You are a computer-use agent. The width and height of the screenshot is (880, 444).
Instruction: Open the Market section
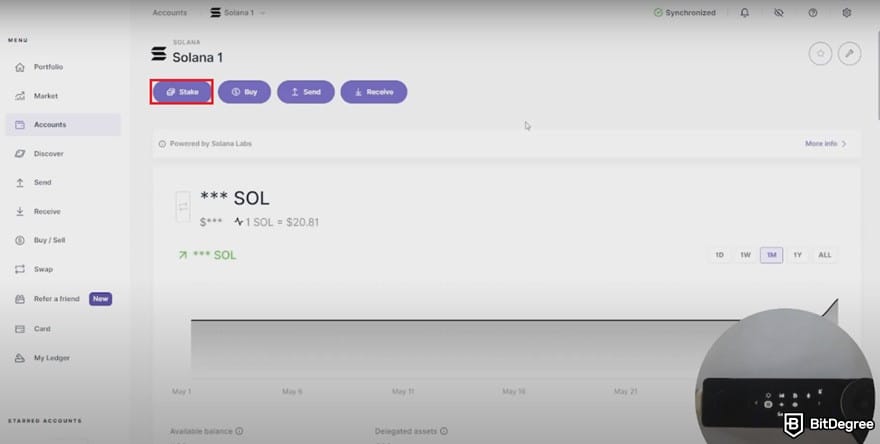click(45, 96)
